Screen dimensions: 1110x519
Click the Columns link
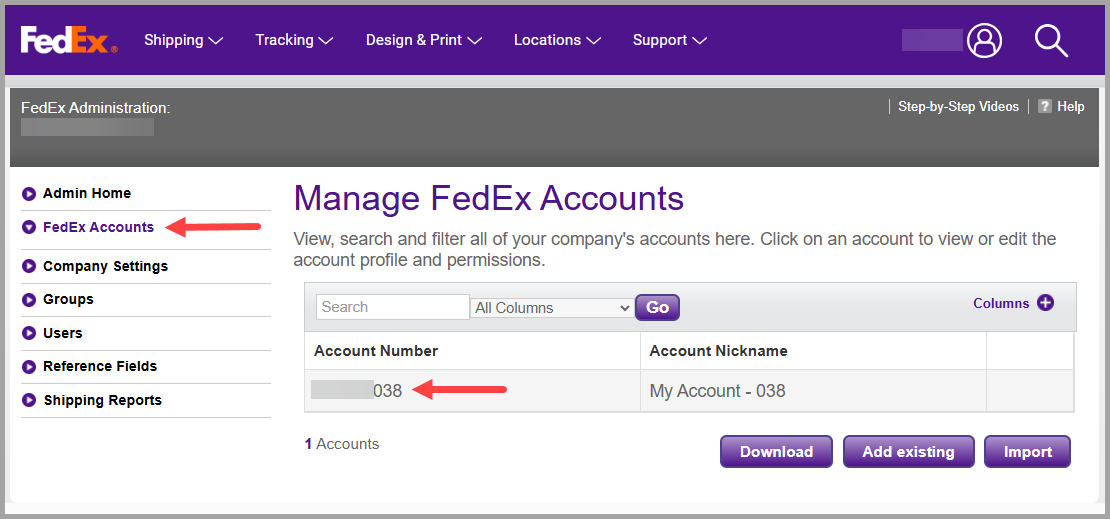point(1001,303)
